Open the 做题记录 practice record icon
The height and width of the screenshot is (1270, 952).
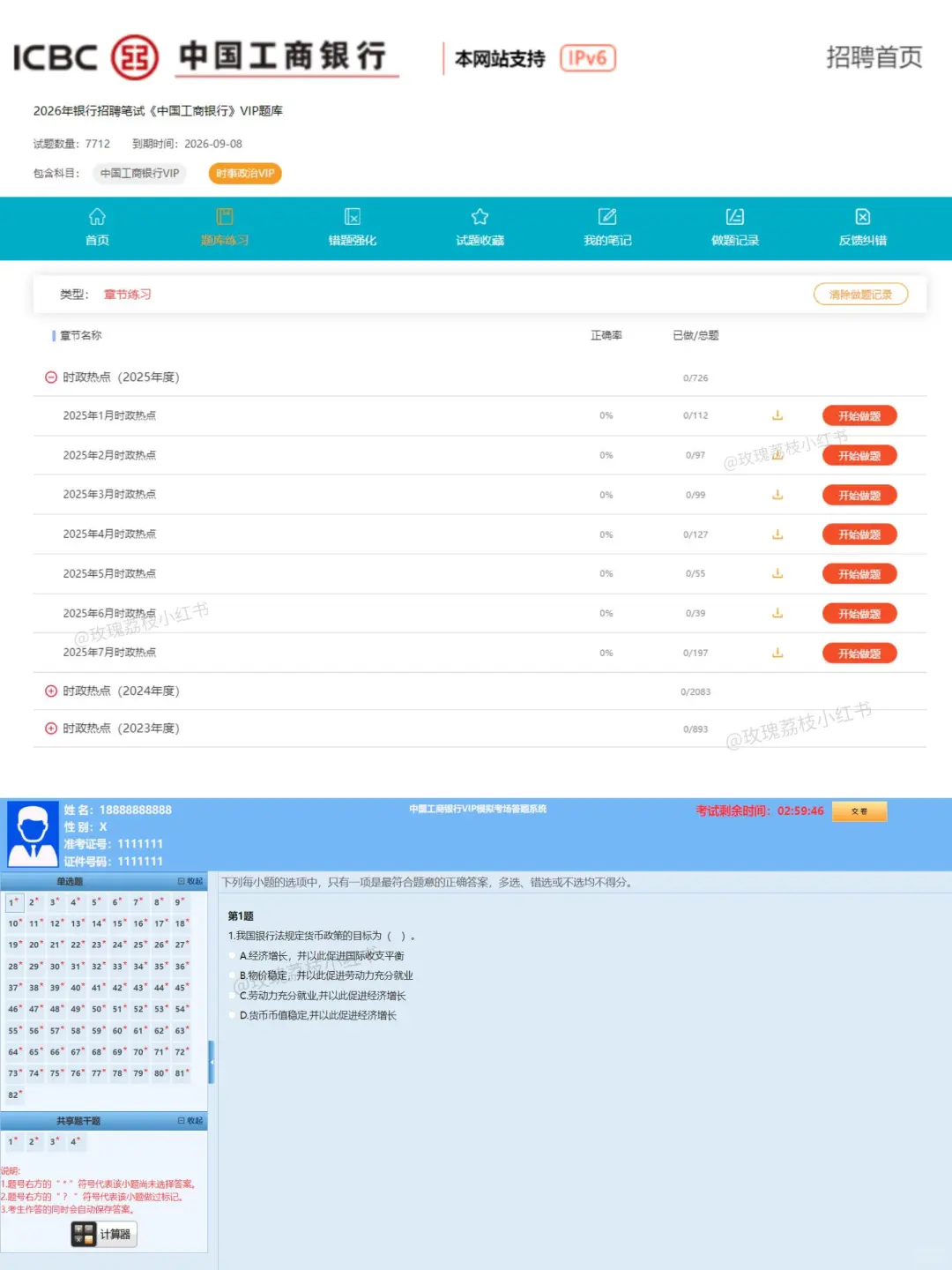point(735,217)
